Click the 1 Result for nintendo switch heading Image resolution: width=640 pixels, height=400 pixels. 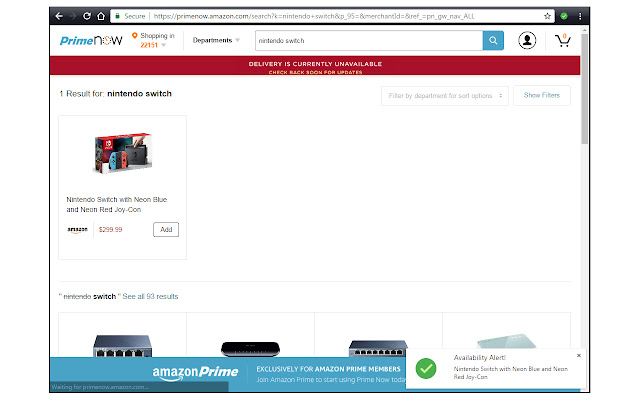click(116, 93)
